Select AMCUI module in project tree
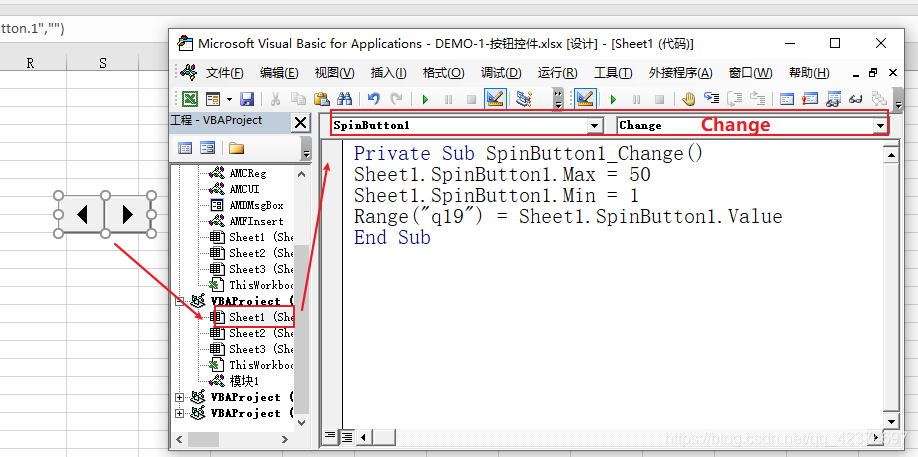Viewport: 918px width, 457px height. click(x=244, y=189)
